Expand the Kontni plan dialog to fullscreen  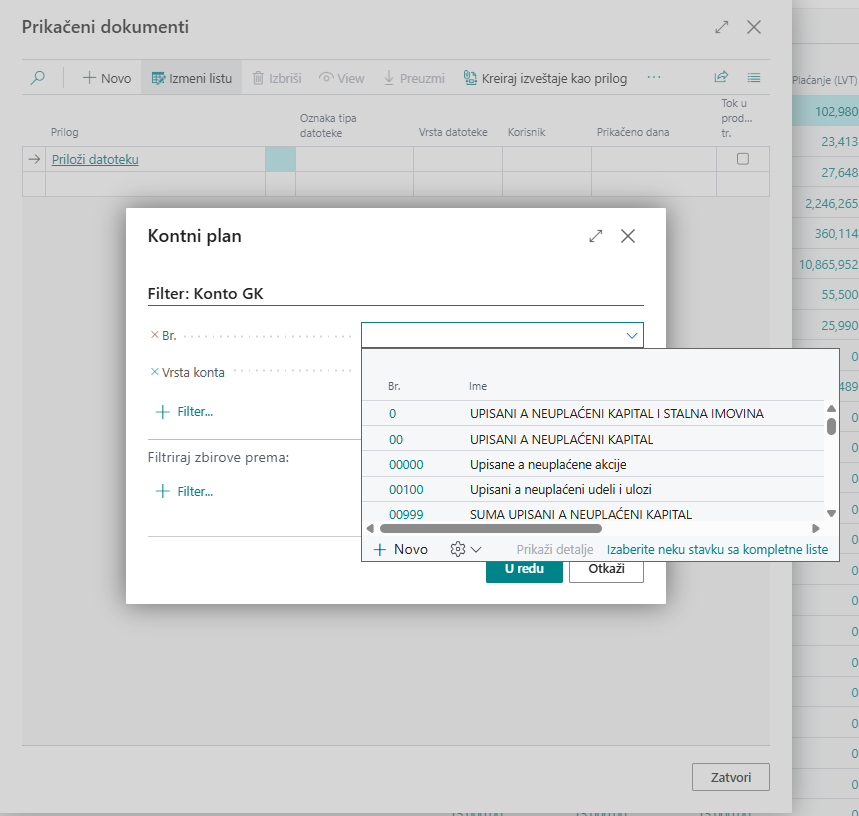(x=596, y=236)
